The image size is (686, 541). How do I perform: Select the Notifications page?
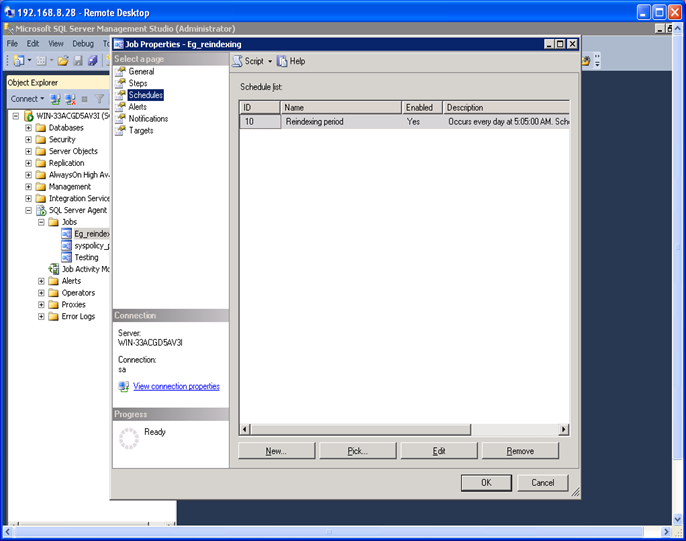[148, 119]
